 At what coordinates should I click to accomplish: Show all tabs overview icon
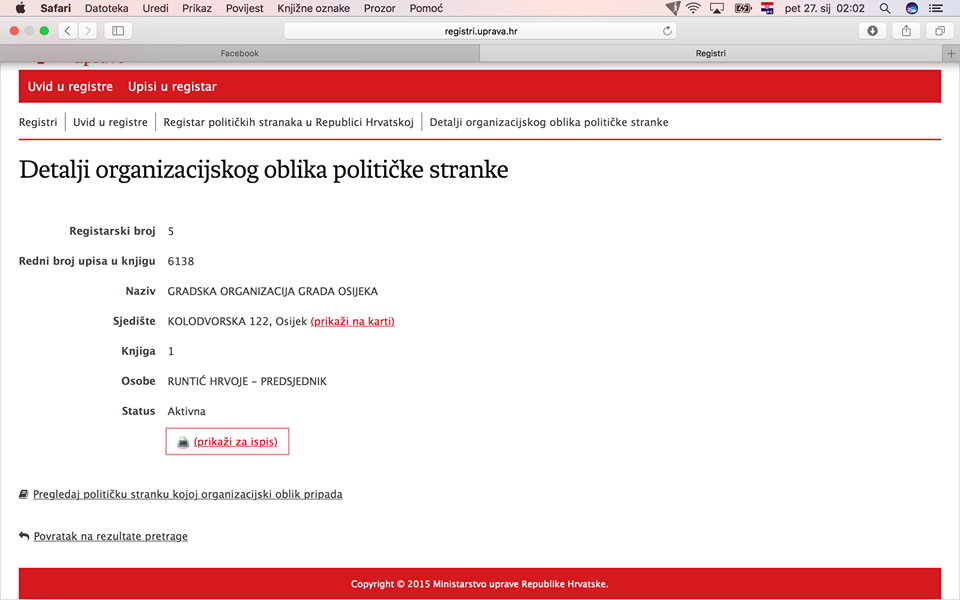point(940,31)
